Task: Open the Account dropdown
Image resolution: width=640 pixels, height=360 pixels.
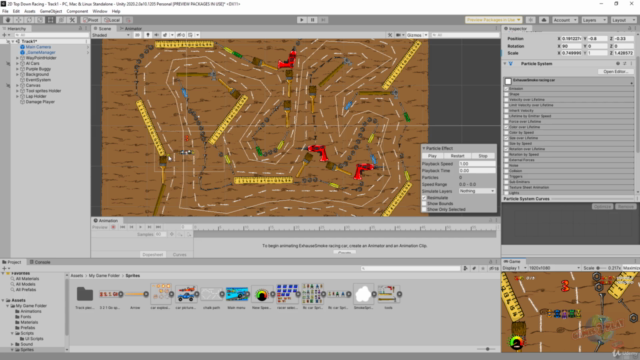Action: tap(565, 20)
